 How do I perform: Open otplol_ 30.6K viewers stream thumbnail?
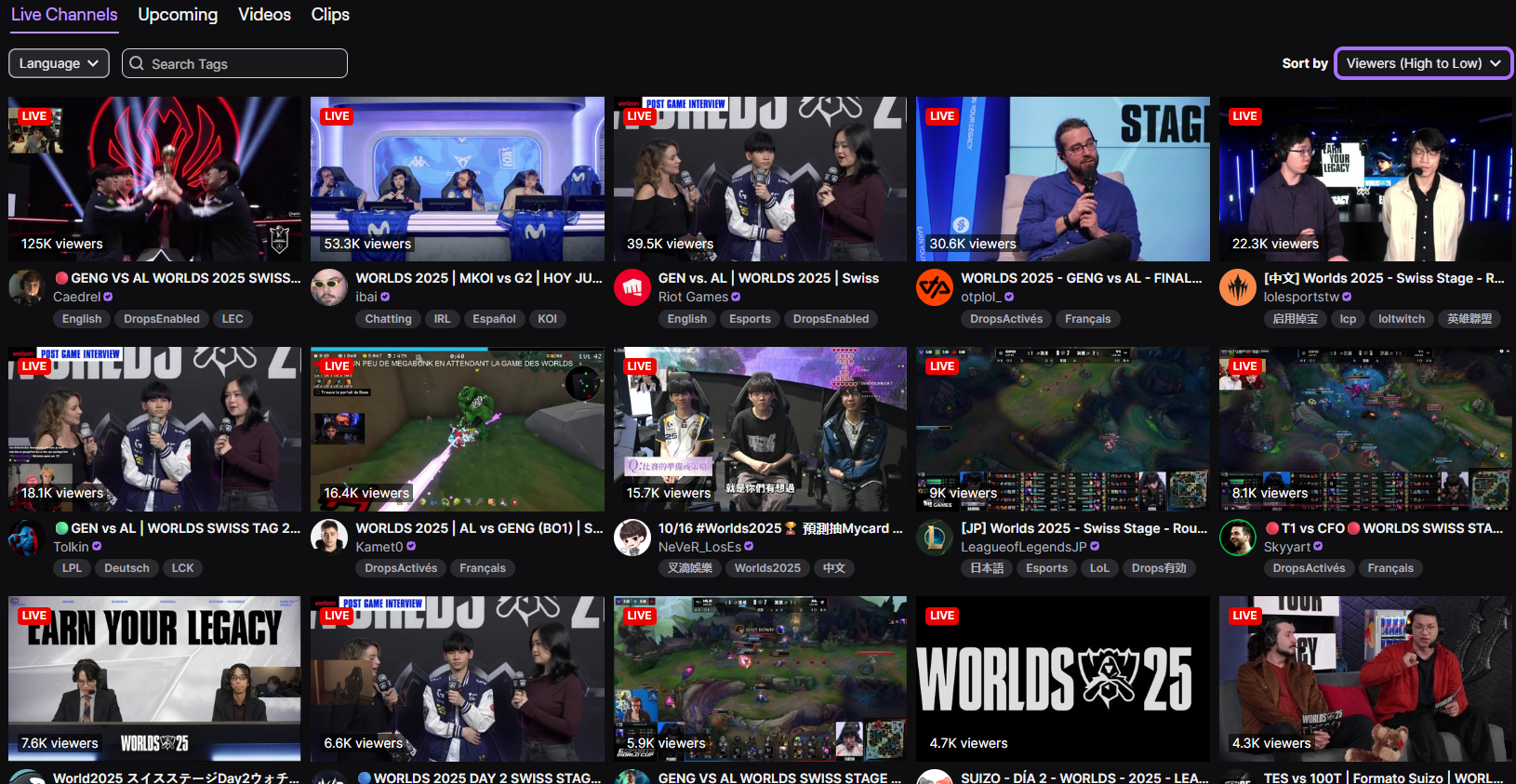(x=1063, y=179)
